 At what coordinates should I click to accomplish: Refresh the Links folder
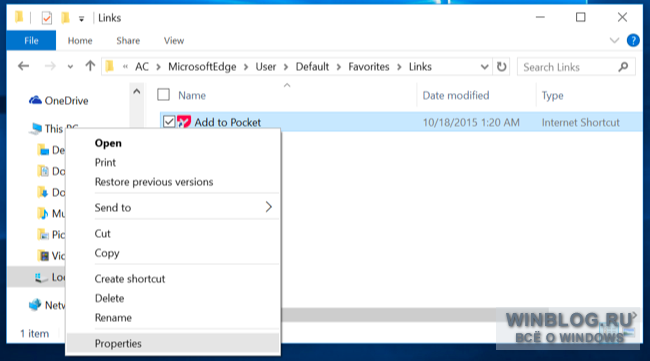[x=502, y=67]
